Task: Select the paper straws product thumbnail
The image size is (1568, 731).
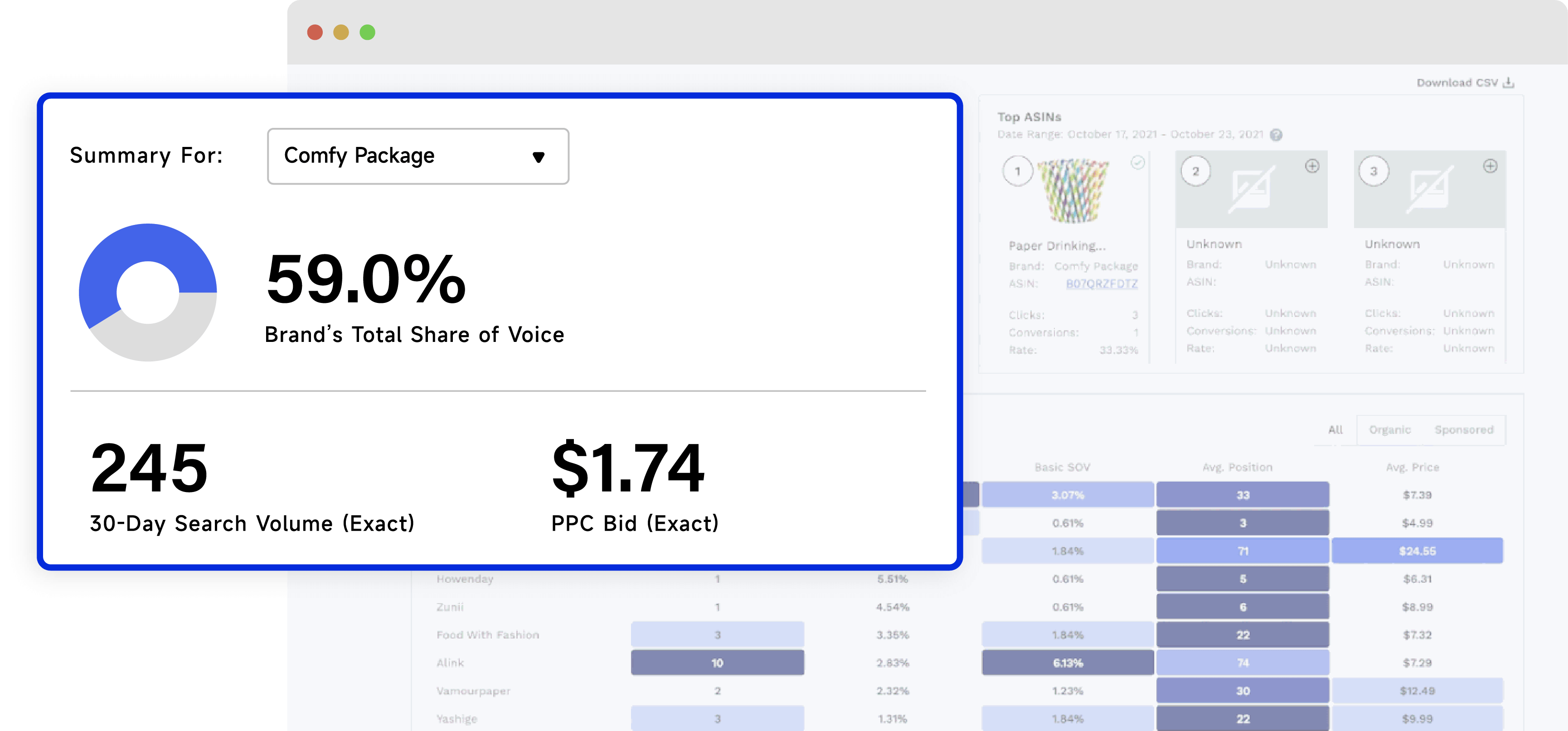Action: click(1073, 190)
